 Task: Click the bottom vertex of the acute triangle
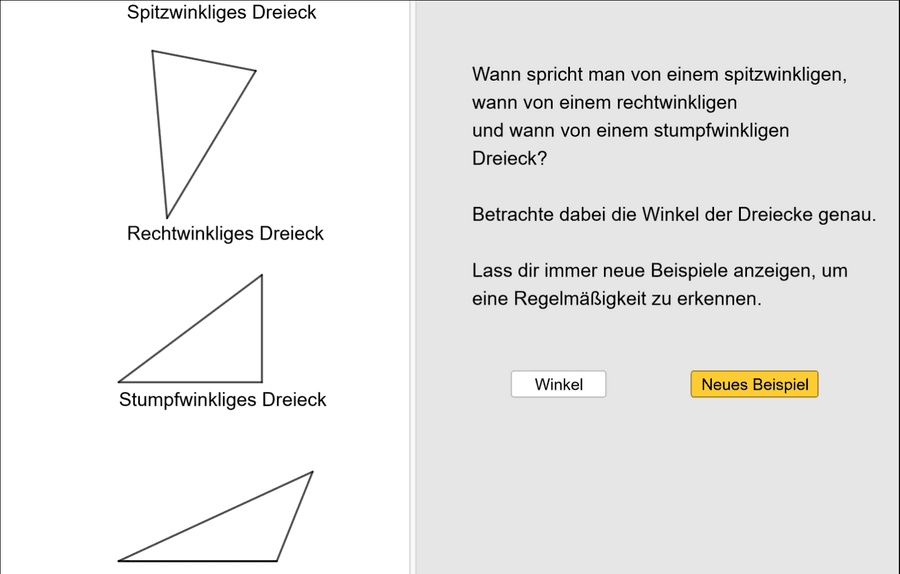pos(167,217)
